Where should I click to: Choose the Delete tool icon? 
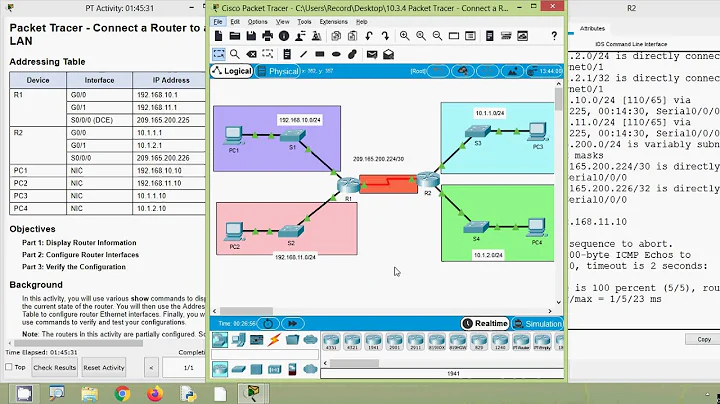(251, 54)
